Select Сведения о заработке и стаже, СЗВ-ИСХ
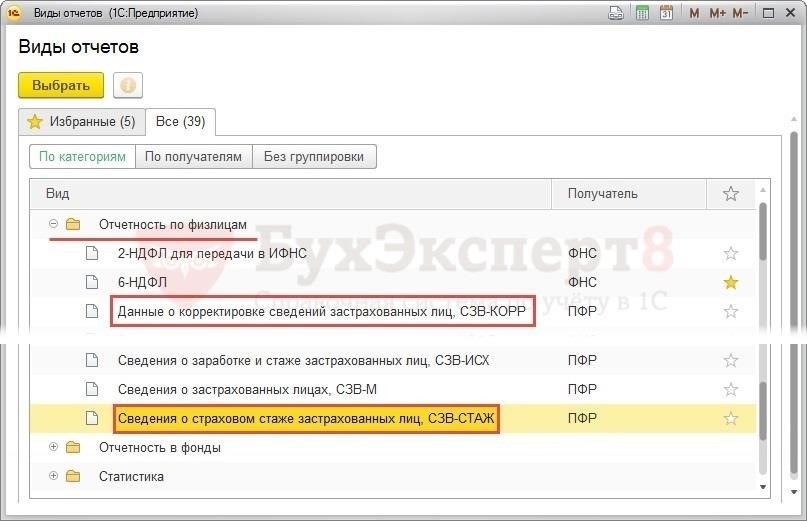This screenshot has height=530, width=807. (x=303, y=360)
